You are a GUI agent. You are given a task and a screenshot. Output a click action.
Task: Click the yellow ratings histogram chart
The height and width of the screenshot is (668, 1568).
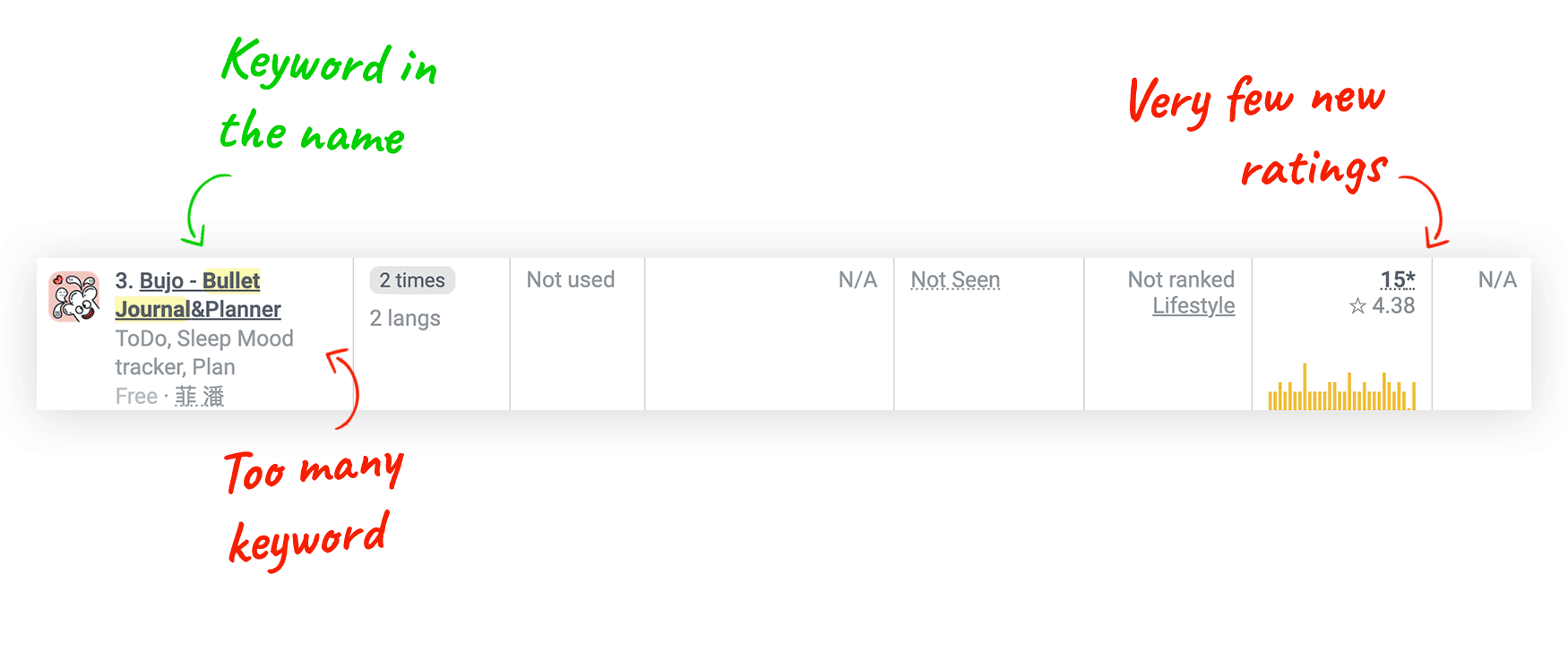pos(1342,387)
